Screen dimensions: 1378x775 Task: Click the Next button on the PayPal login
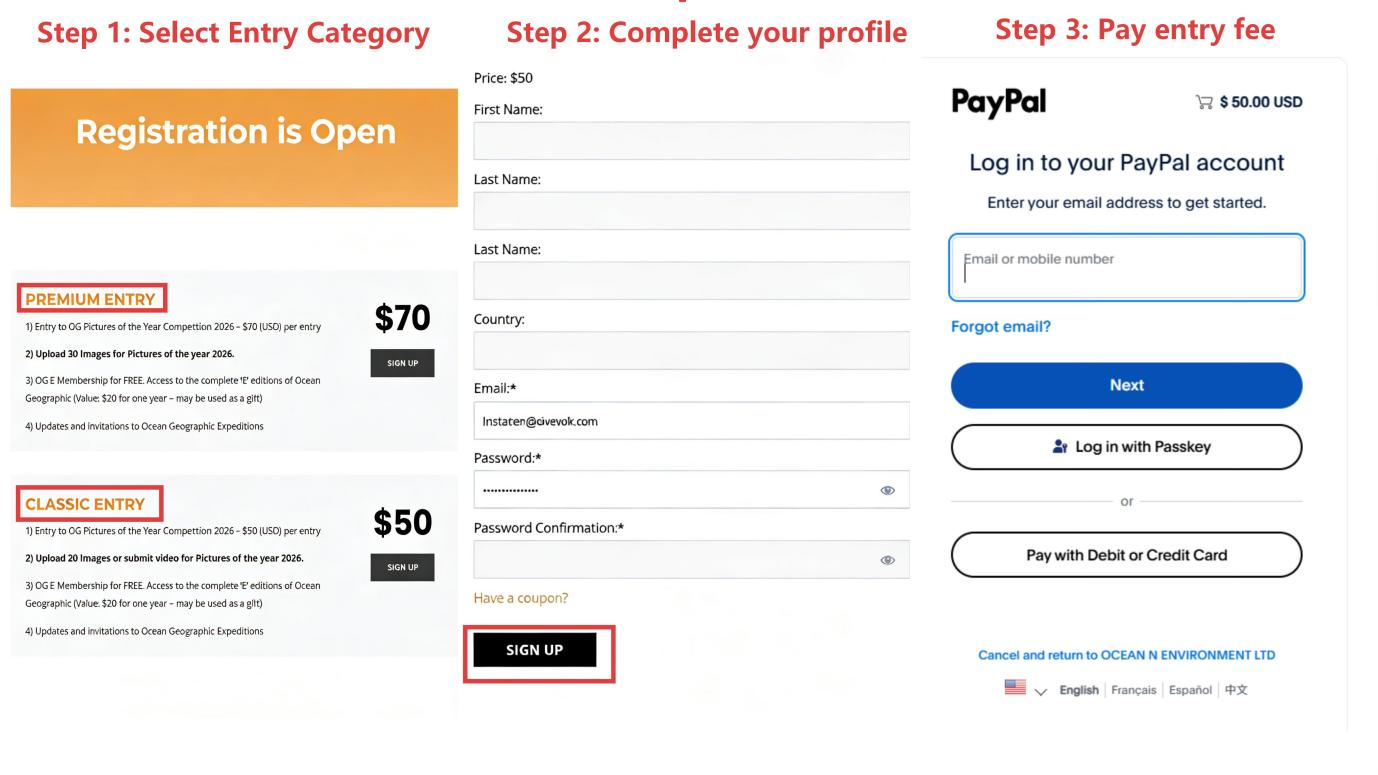[x=1126, y=385]
